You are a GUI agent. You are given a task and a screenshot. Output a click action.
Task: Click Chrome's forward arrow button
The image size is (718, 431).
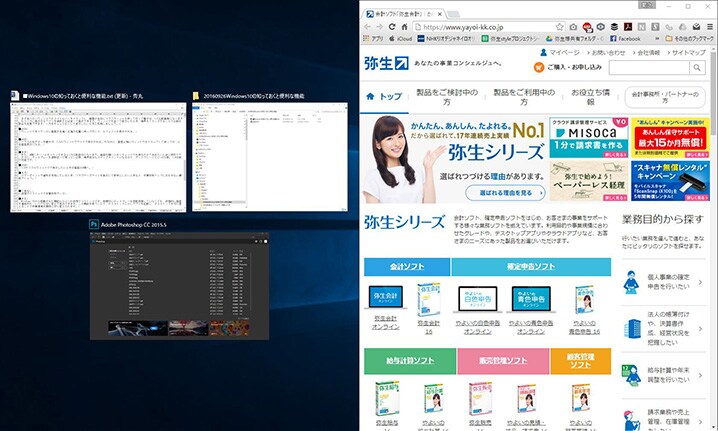click(x=380, y=27)
